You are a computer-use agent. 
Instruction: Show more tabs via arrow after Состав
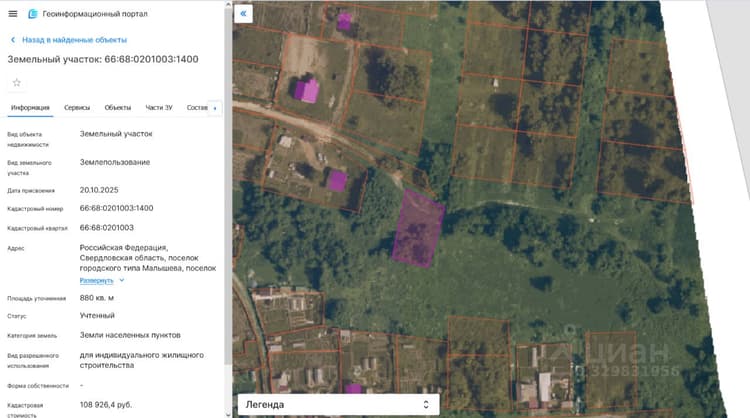pyautogui.click(x=215, y=108)
